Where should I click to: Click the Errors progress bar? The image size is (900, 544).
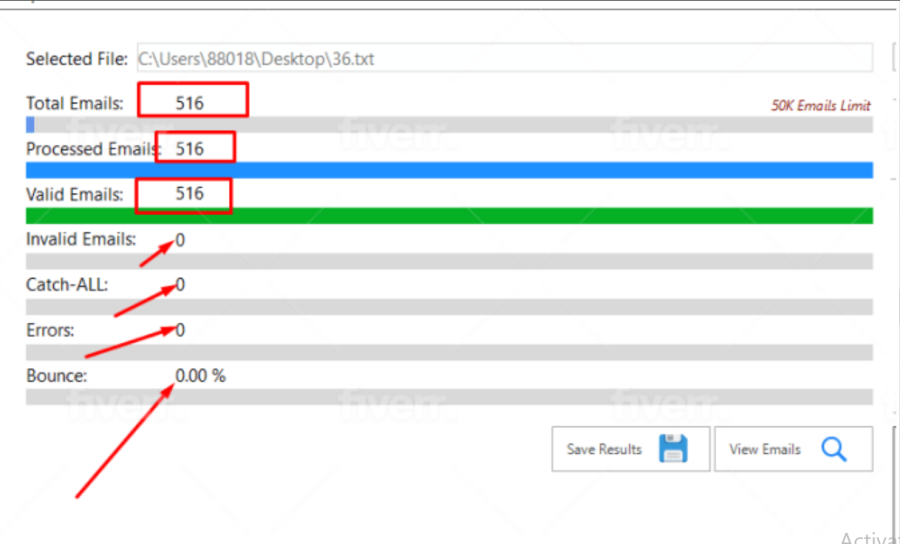[449, 352]
